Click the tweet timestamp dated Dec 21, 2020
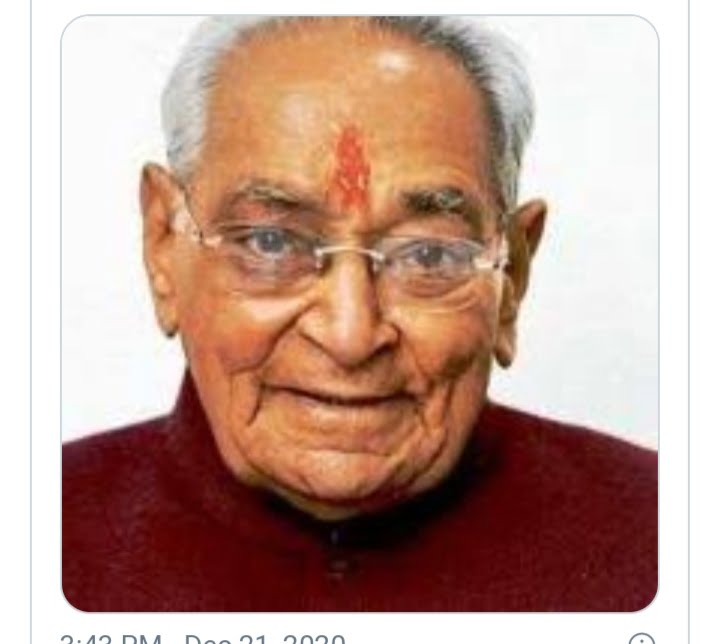708x644 pixels. click(202, 639)
